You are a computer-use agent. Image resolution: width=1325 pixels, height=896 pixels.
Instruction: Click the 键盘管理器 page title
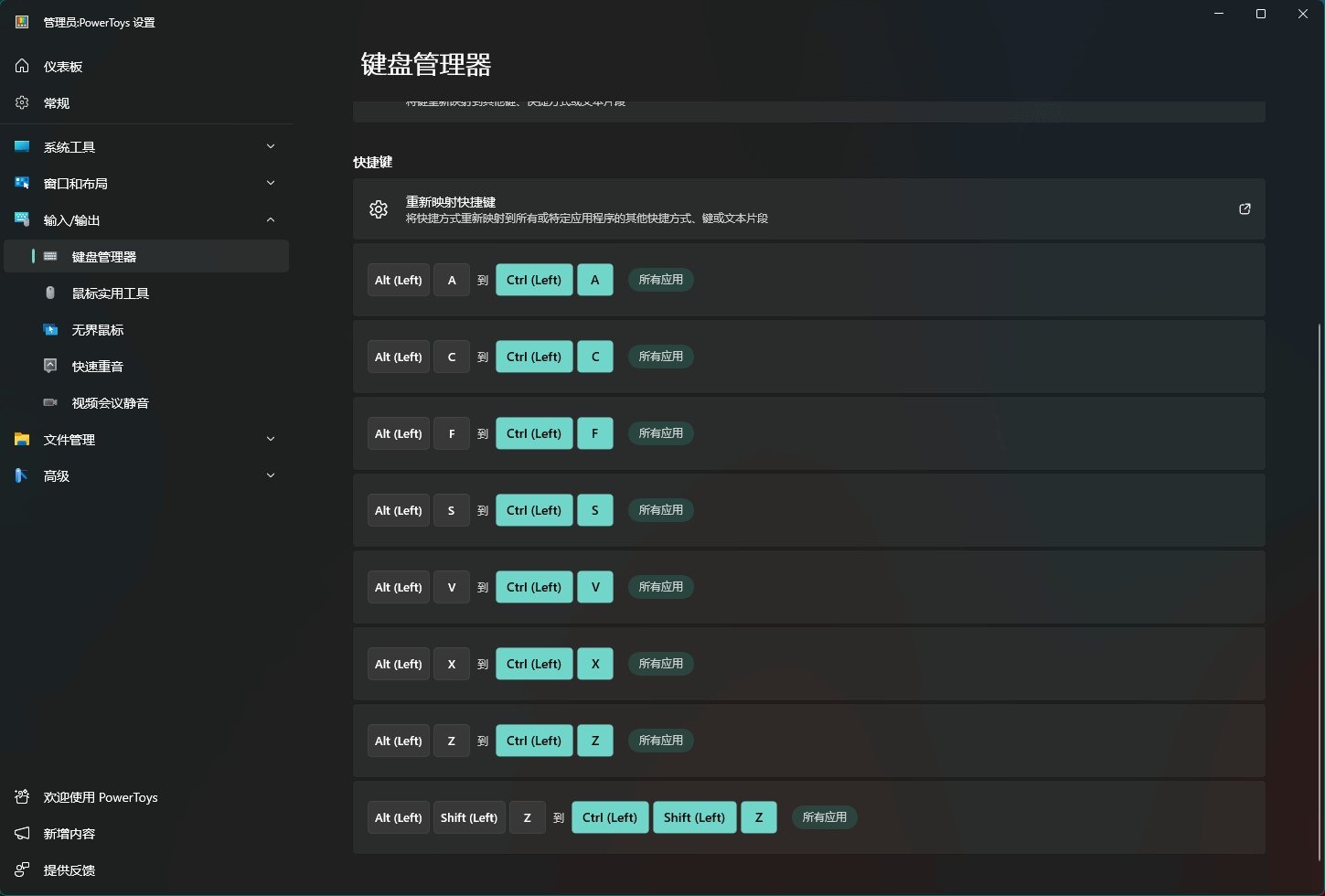coord(426,64)
